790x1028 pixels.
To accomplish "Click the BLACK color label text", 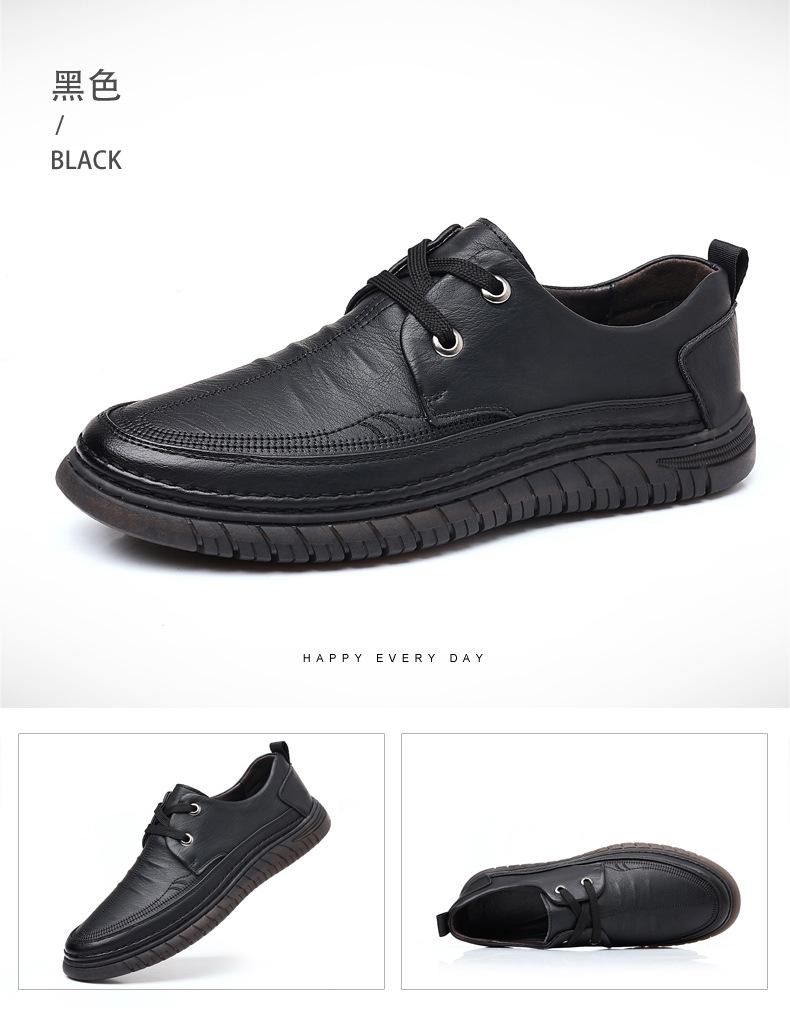I will click(x=86, y=160).
